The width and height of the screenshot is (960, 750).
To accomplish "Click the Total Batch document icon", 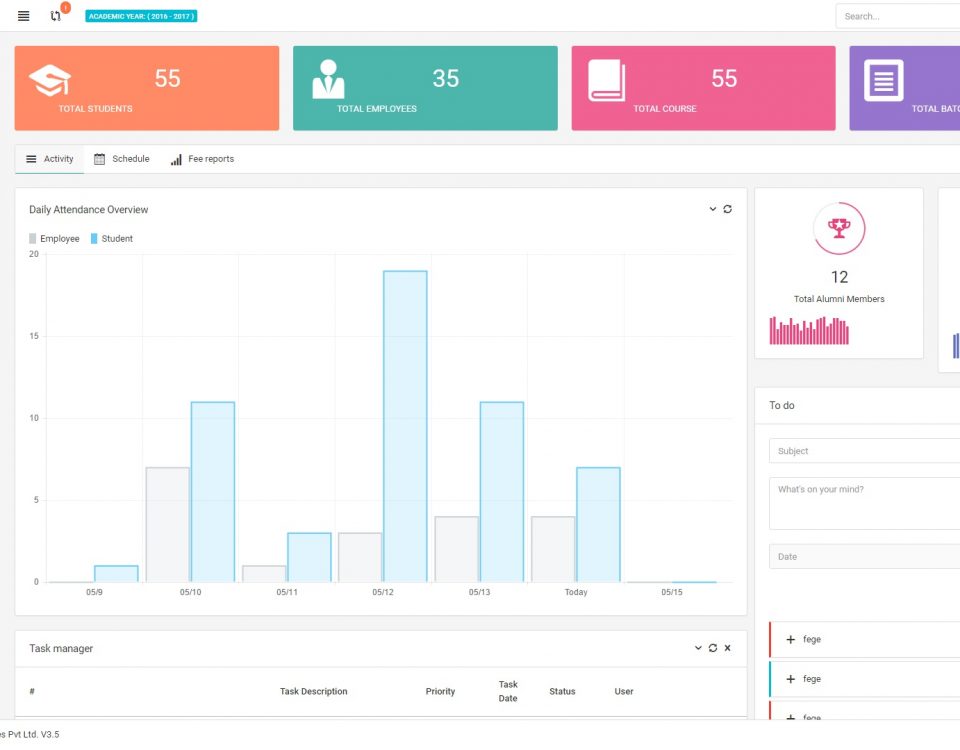I will (x=884, y=80).
